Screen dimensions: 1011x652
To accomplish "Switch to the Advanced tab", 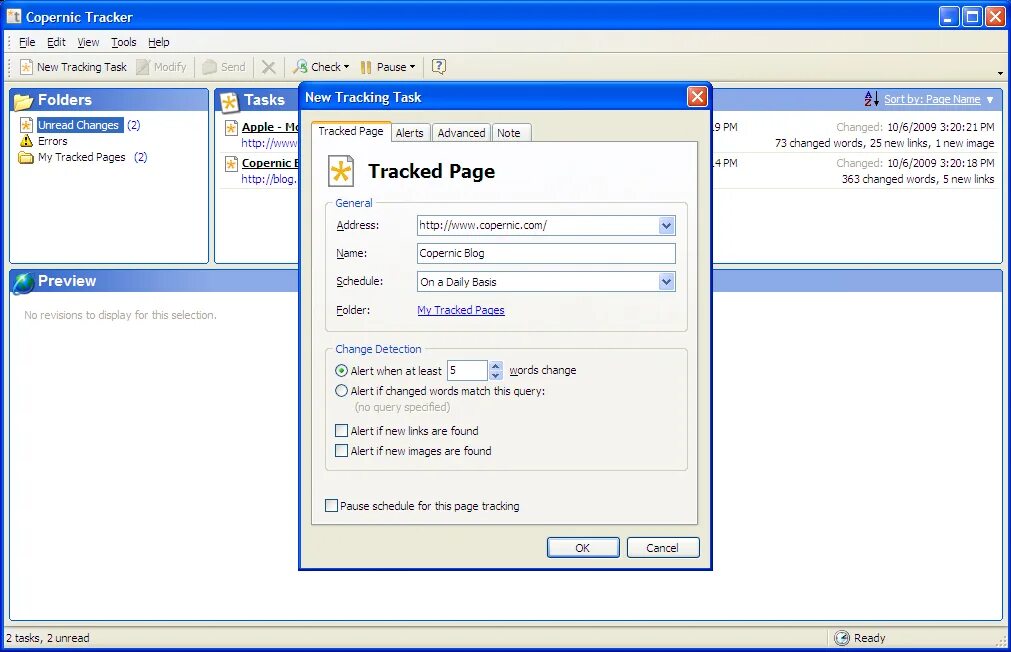I will (461, 133).
